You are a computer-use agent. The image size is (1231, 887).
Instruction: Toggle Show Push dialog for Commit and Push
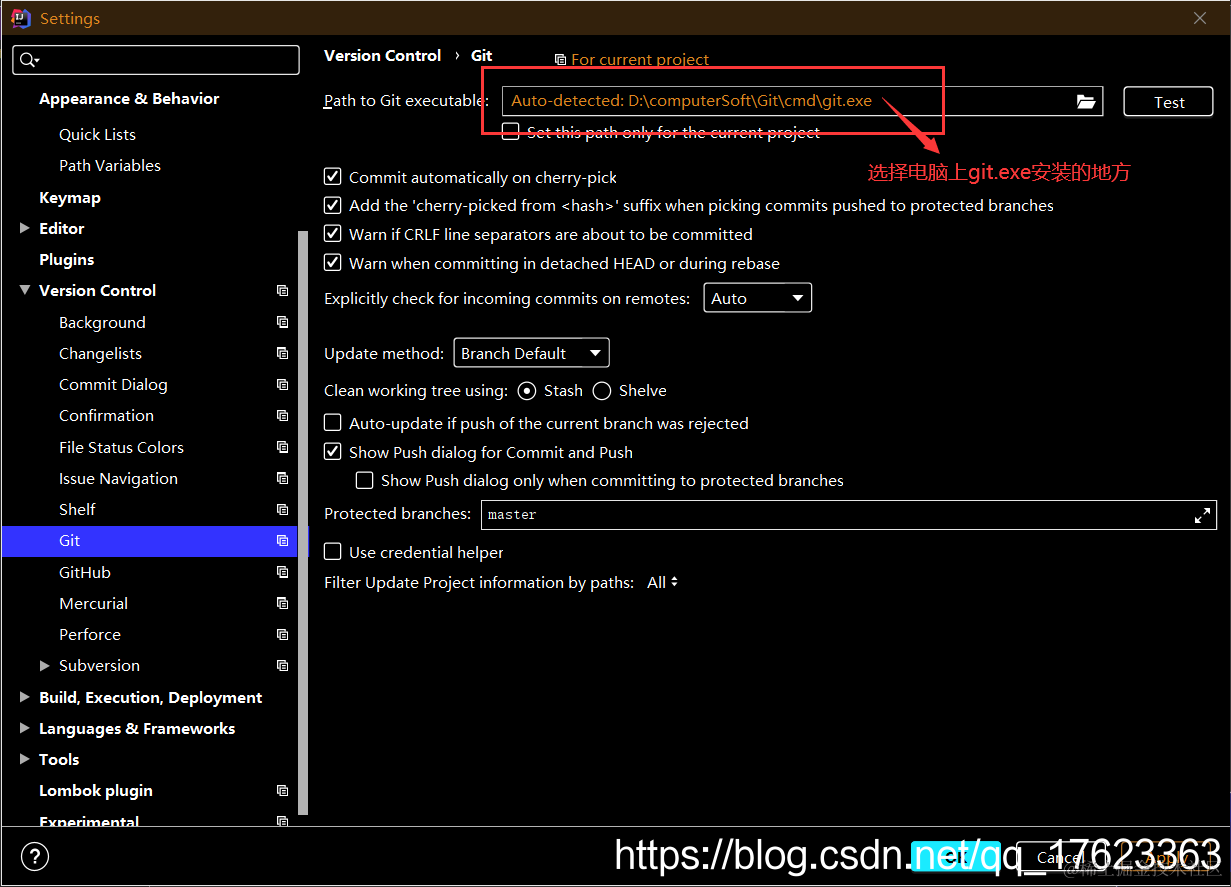pos(333,452)
